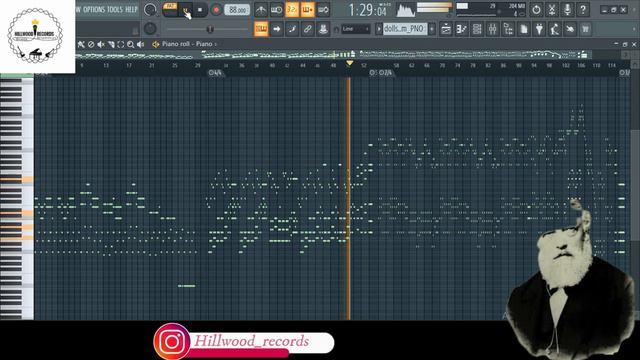The height and width of the screenshot is (360, 640).
Task: Open the help question mark icon
Action: coord(583,9)
